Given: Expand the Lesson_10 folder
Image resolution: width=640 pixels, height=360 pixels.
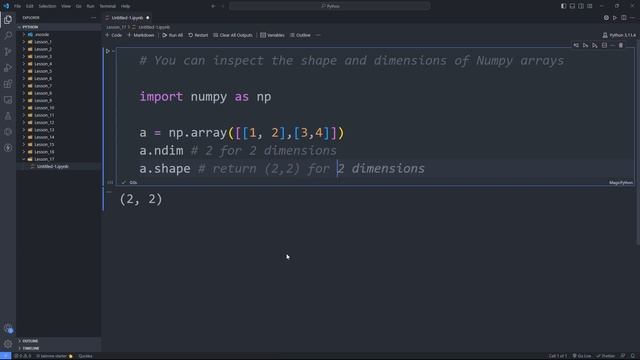Looking at the screenshot, I should pyautogui.click(x=58, y=108).
